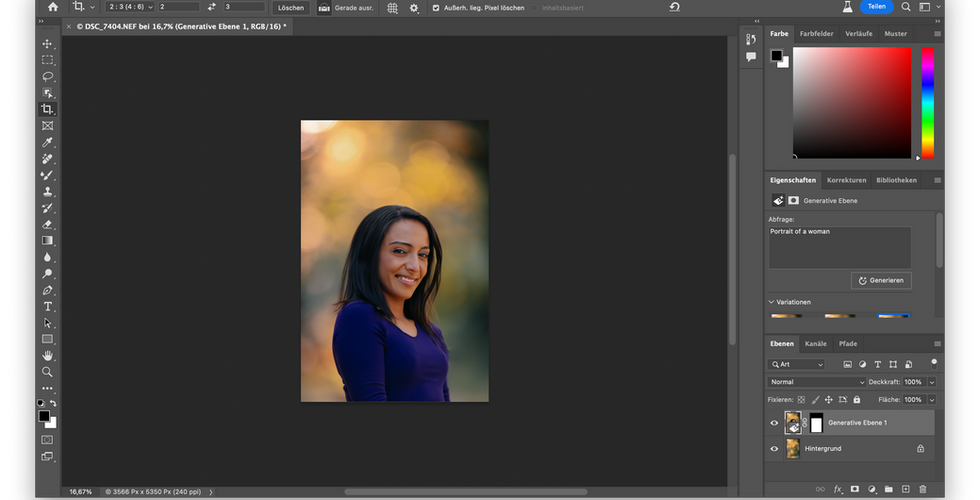Add layer style via fx icon

(838, 489)
